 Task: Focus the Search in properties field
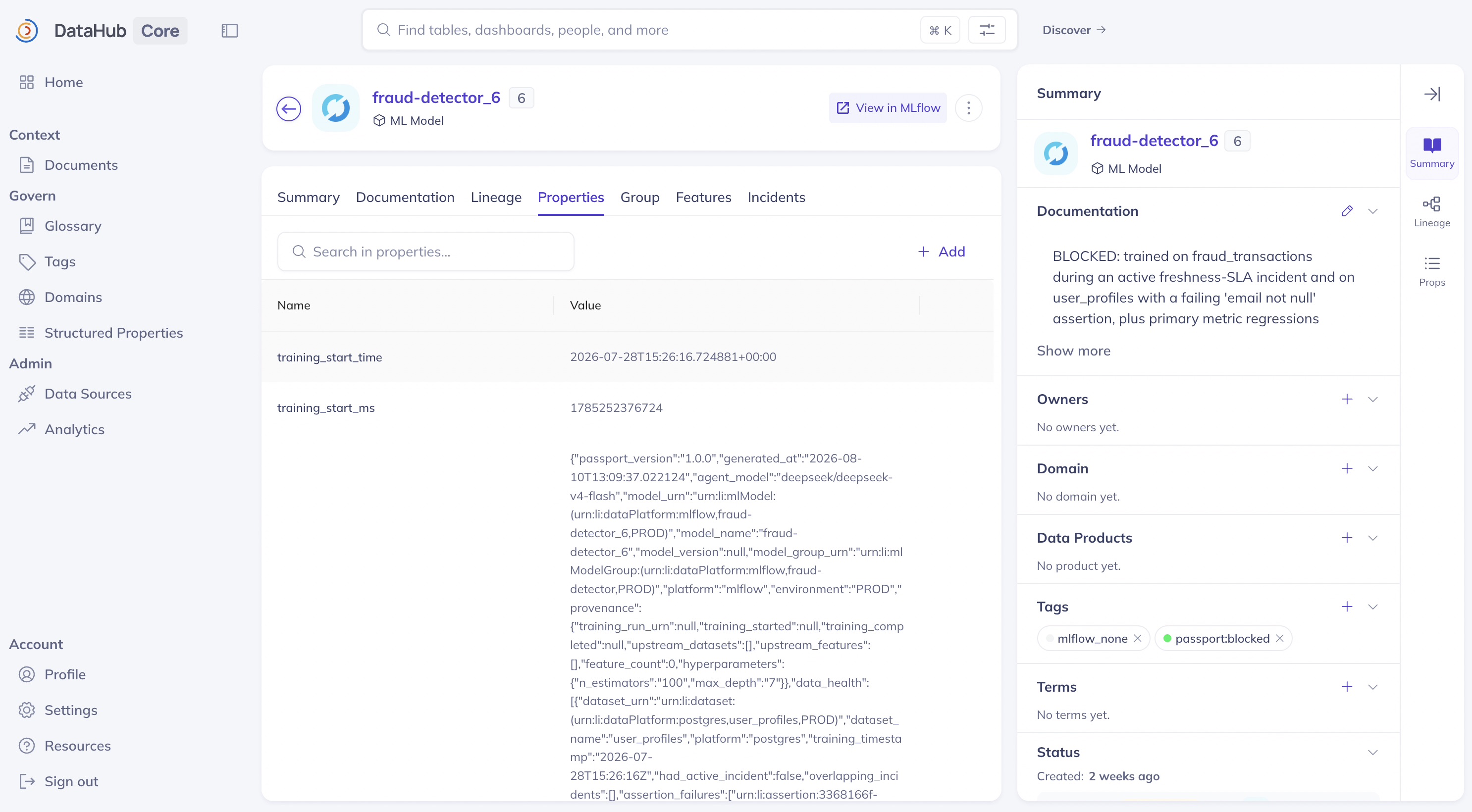tap(426, 252)
